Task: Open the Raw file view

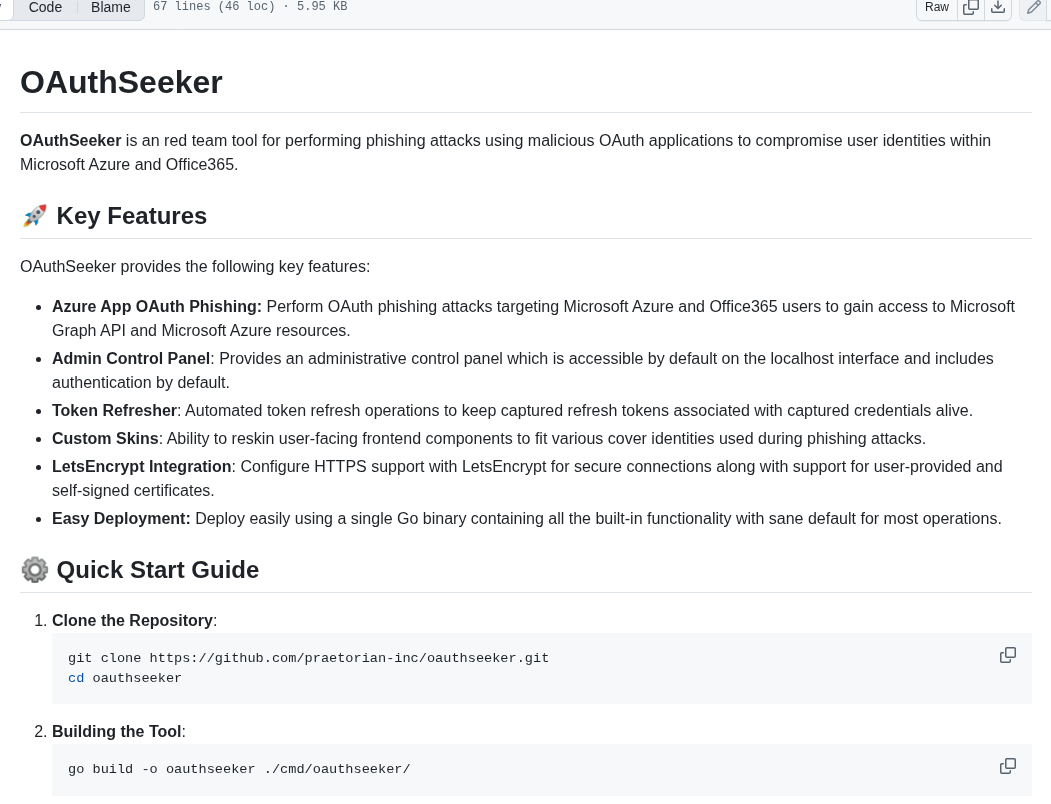Action: 936,7
